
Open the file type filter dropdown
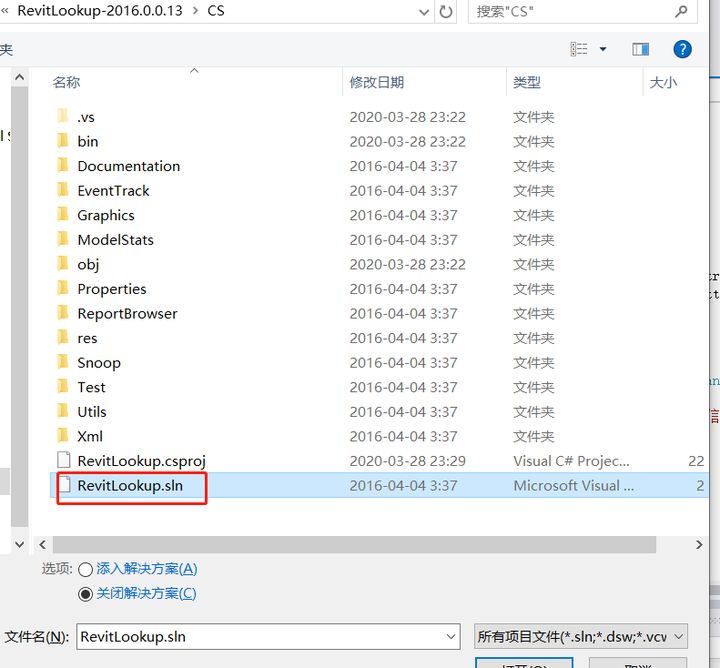click(x=678, y=636)
